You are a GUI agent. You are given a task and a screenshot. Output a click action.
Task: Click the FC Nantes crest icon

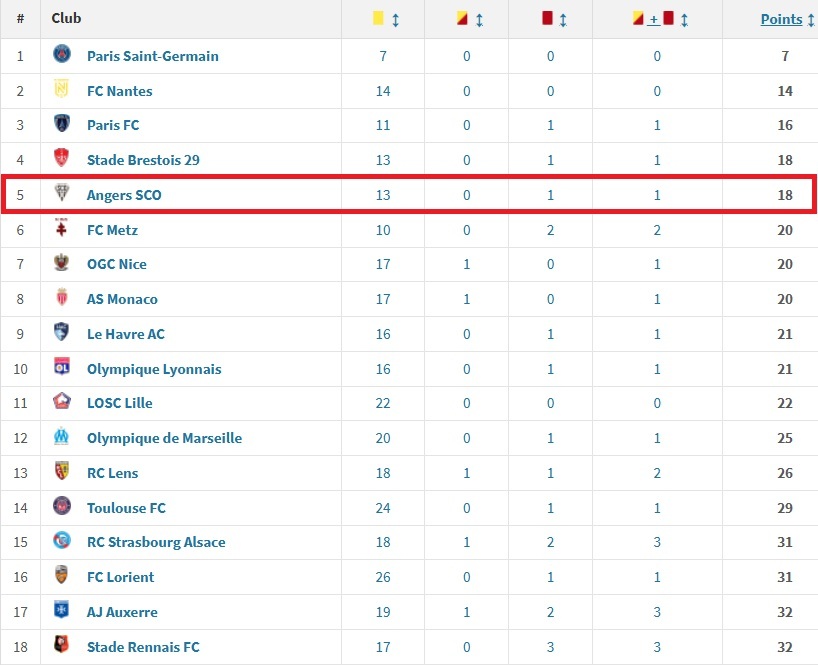pos(62,90)
